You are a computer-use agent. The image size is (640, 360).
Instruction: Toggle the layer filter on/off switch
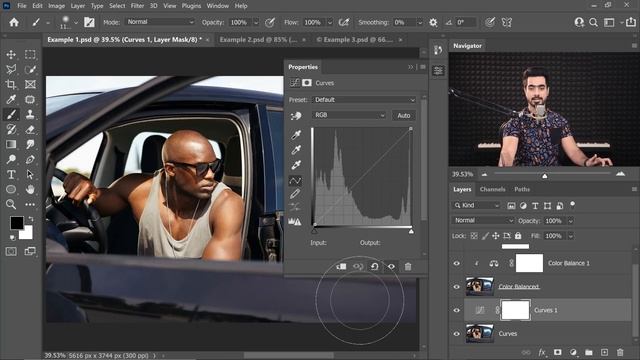point(573,205)
